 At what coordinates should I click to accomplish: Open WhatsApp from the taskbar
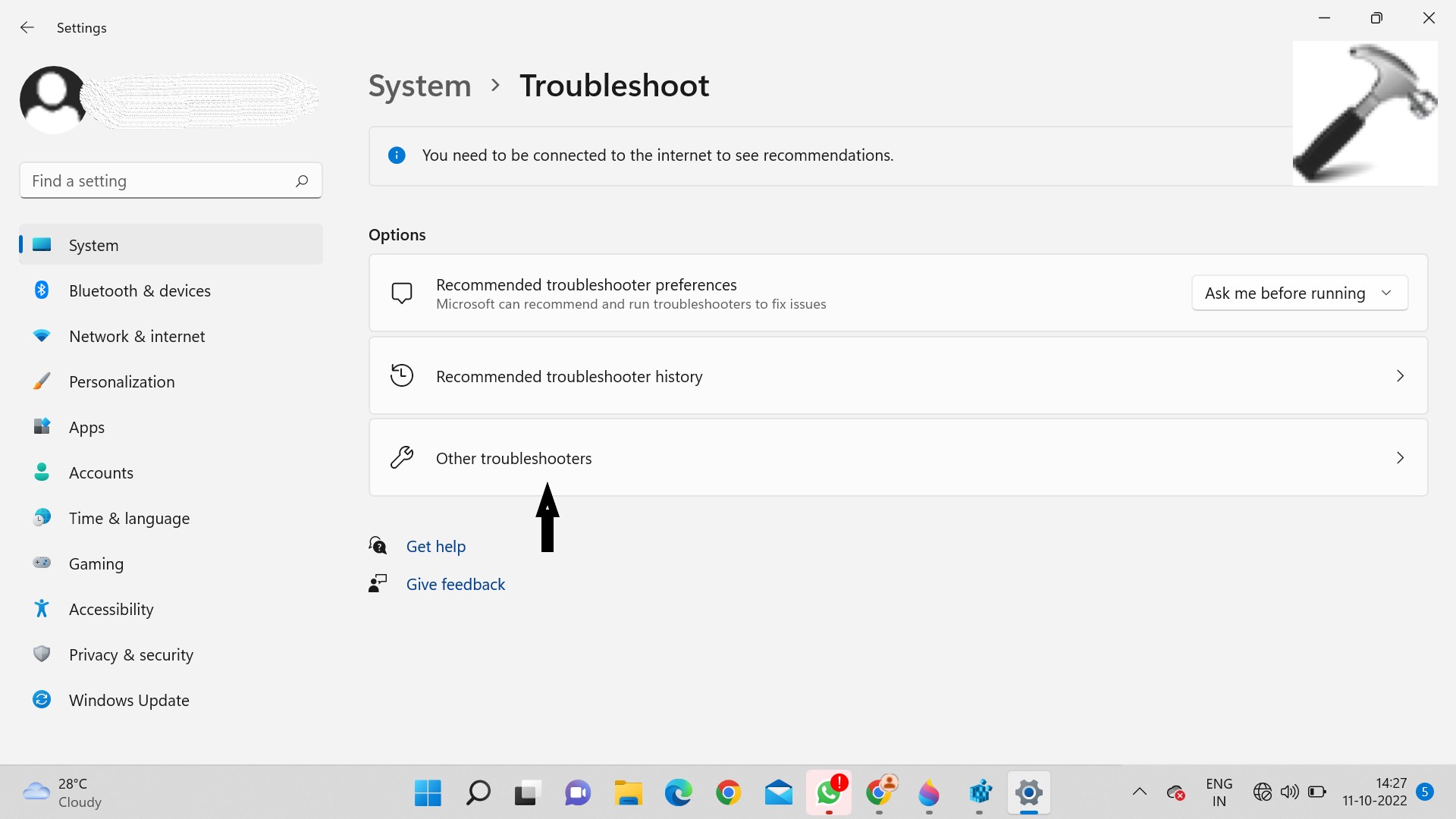point(828,793)
